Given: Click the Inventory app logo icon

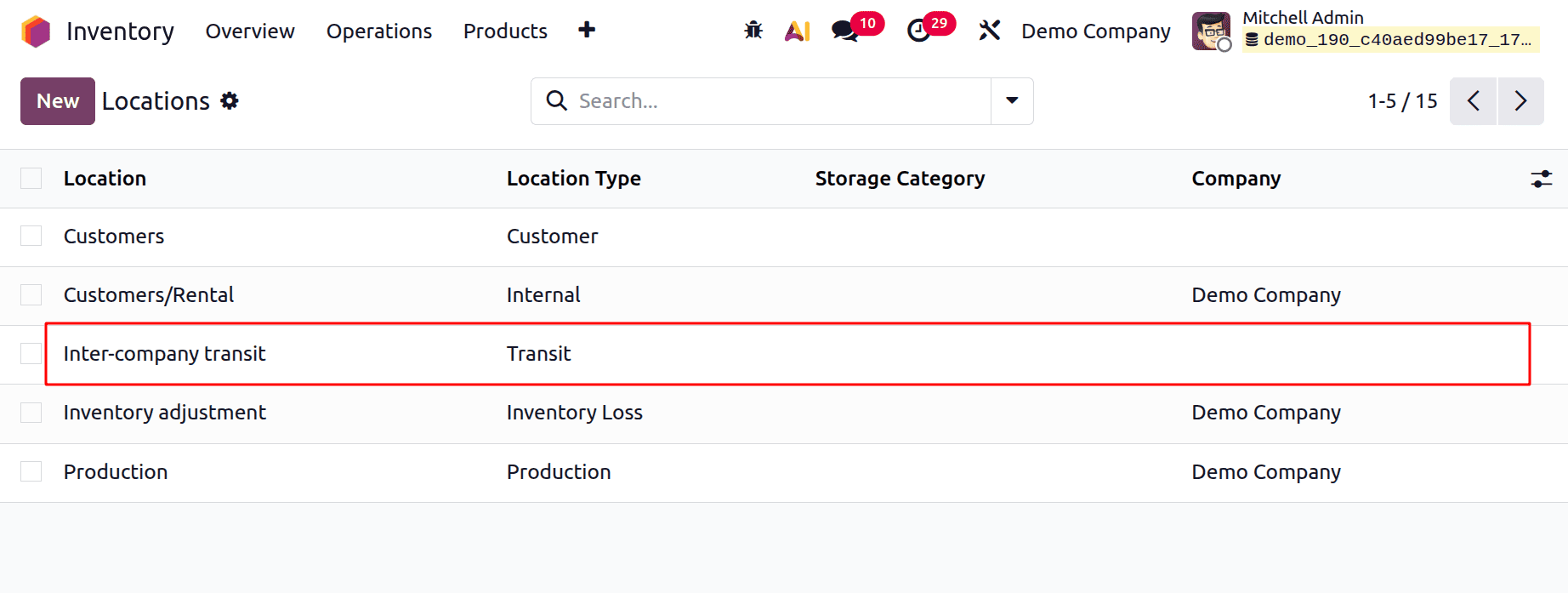Looking at the screenshot, I should [x=36, y=31].
